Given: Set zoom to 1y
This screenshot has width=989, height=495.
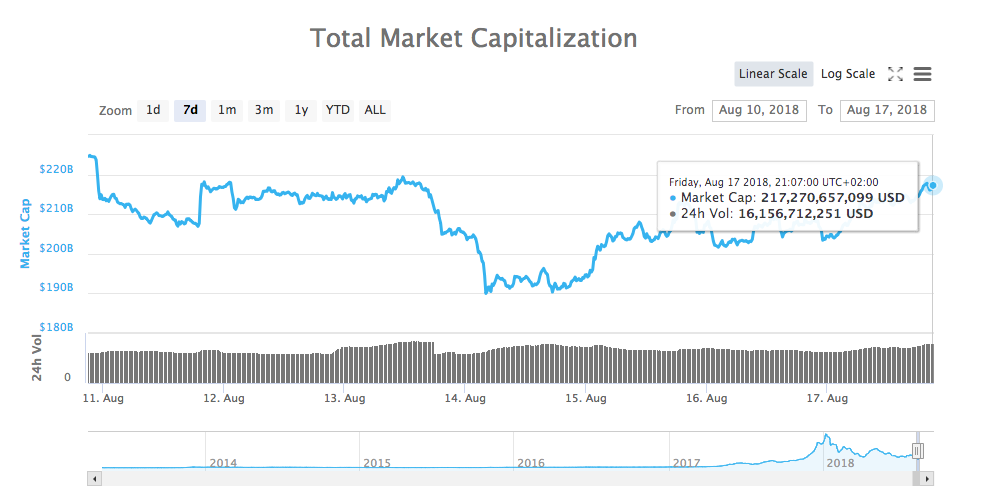Looking at the screenshot, I should tap(301, 110).
